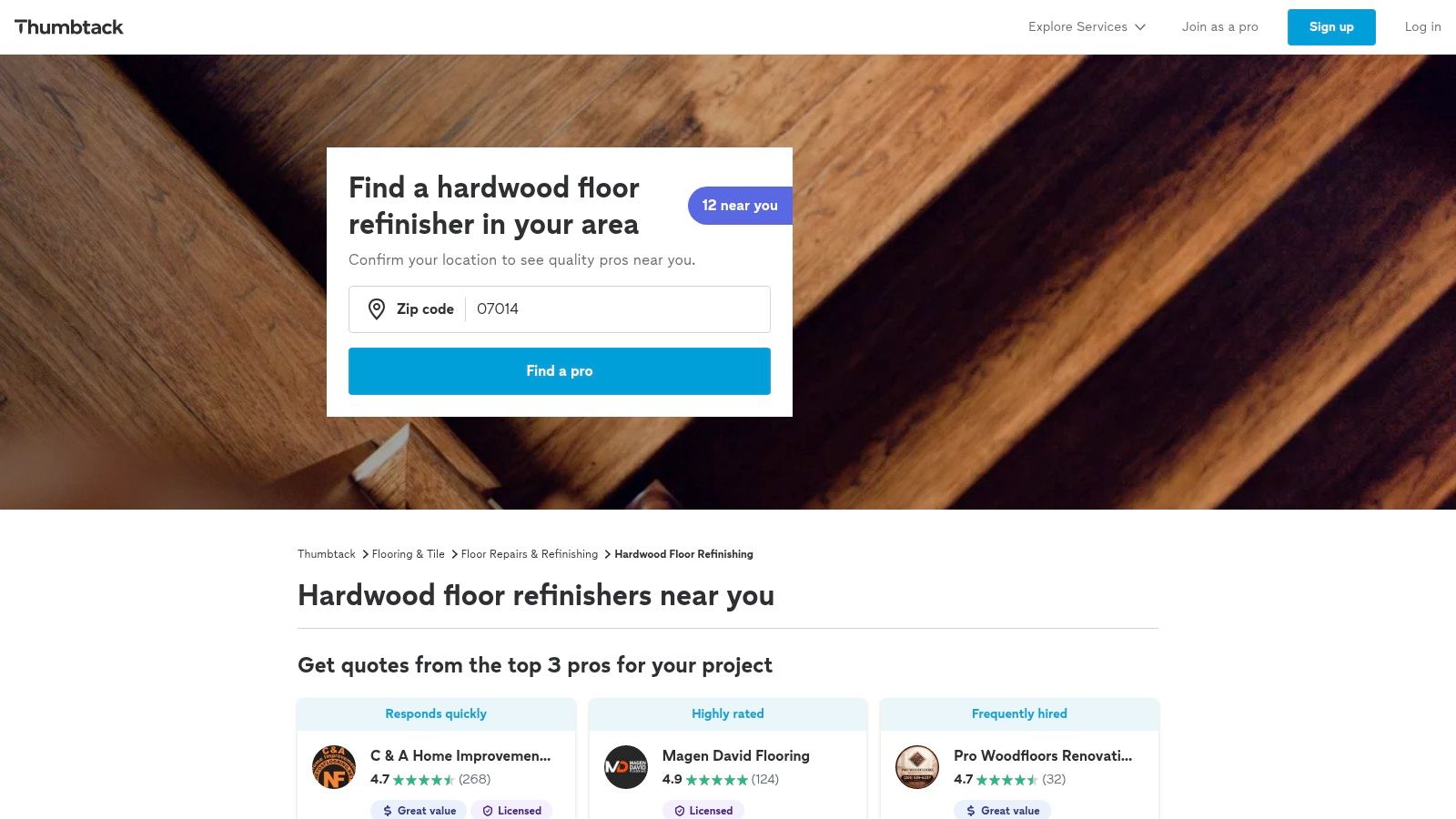This screenshot has height=819, width=1456.
Task: Click the Magen David Flooring logo
Action: tap(625, 767)
